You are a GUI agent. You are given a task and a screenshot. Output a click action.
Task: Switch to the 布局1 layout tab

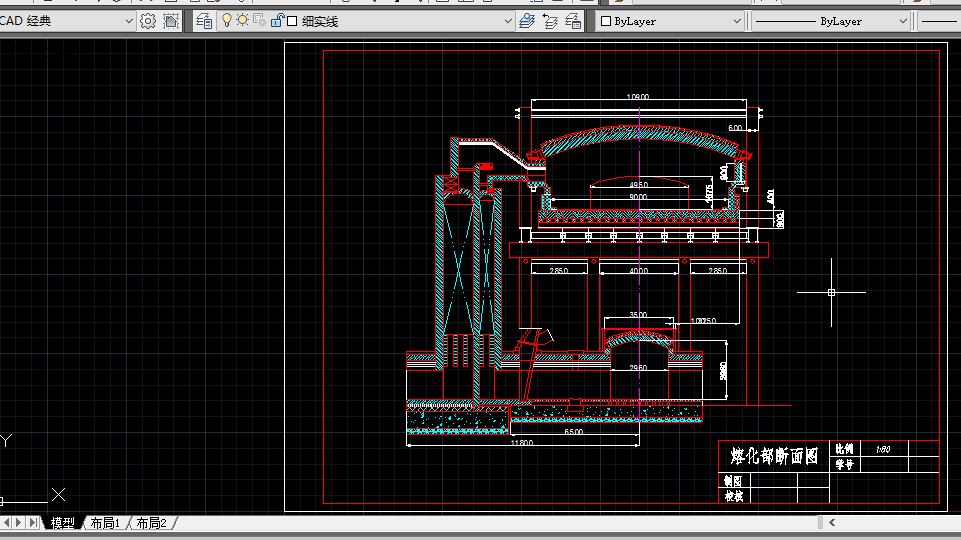[105, 523]
